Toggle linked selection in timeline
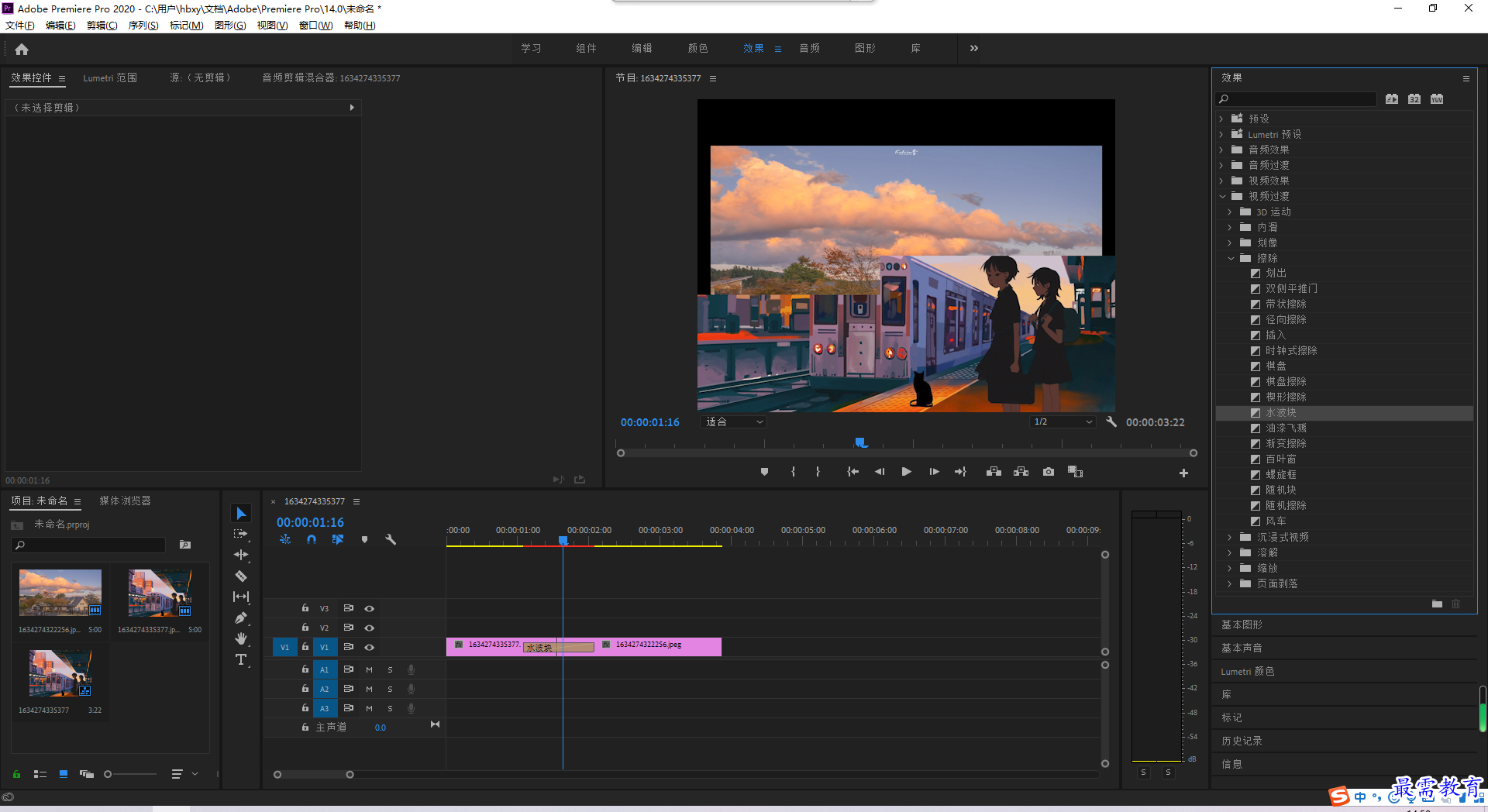The width and height of the screenshot is (1488, 812). pyautogui.click(x=338, y=539)
